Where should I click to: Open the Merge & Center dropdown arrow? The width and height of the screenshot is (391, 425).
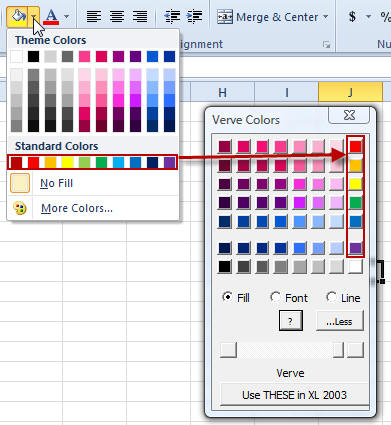(326, 17)
